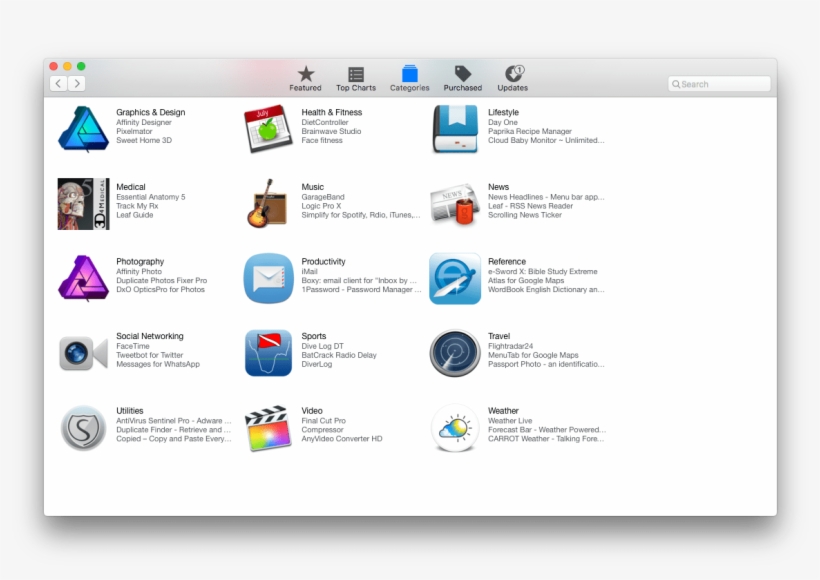This screenshot has width=820, height=580.
Task: Open the Graphics & Design category icon
Action: 83,128
